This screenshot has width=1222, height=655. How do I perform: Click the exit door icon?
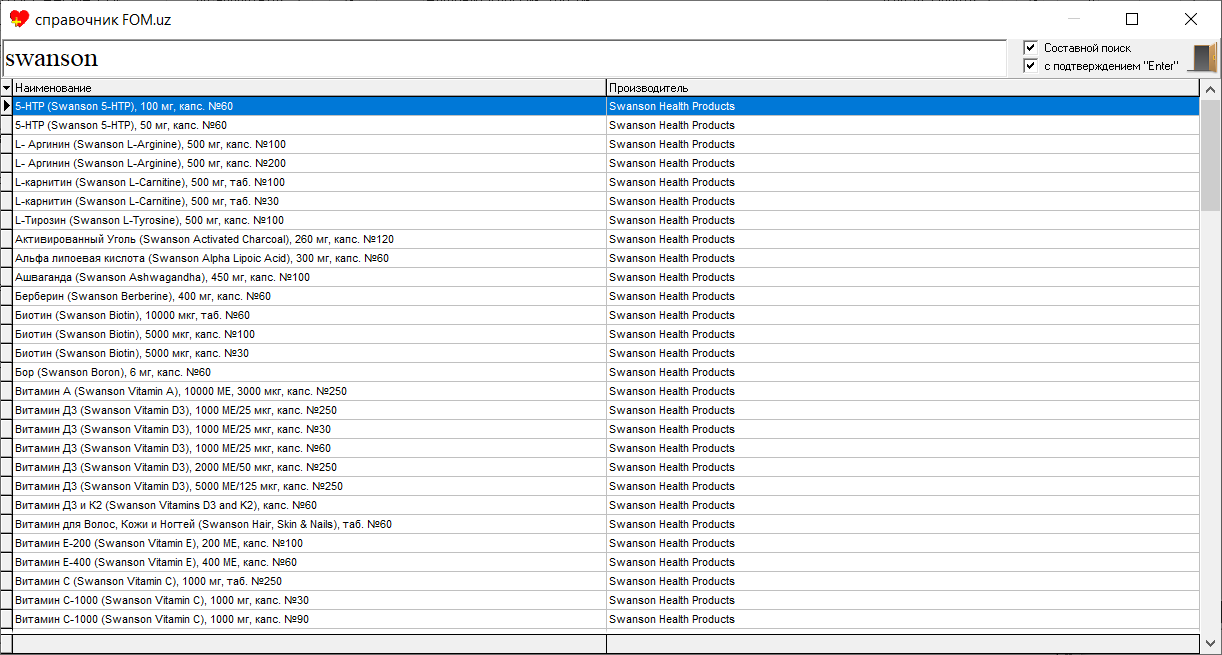coord(1203,58)
